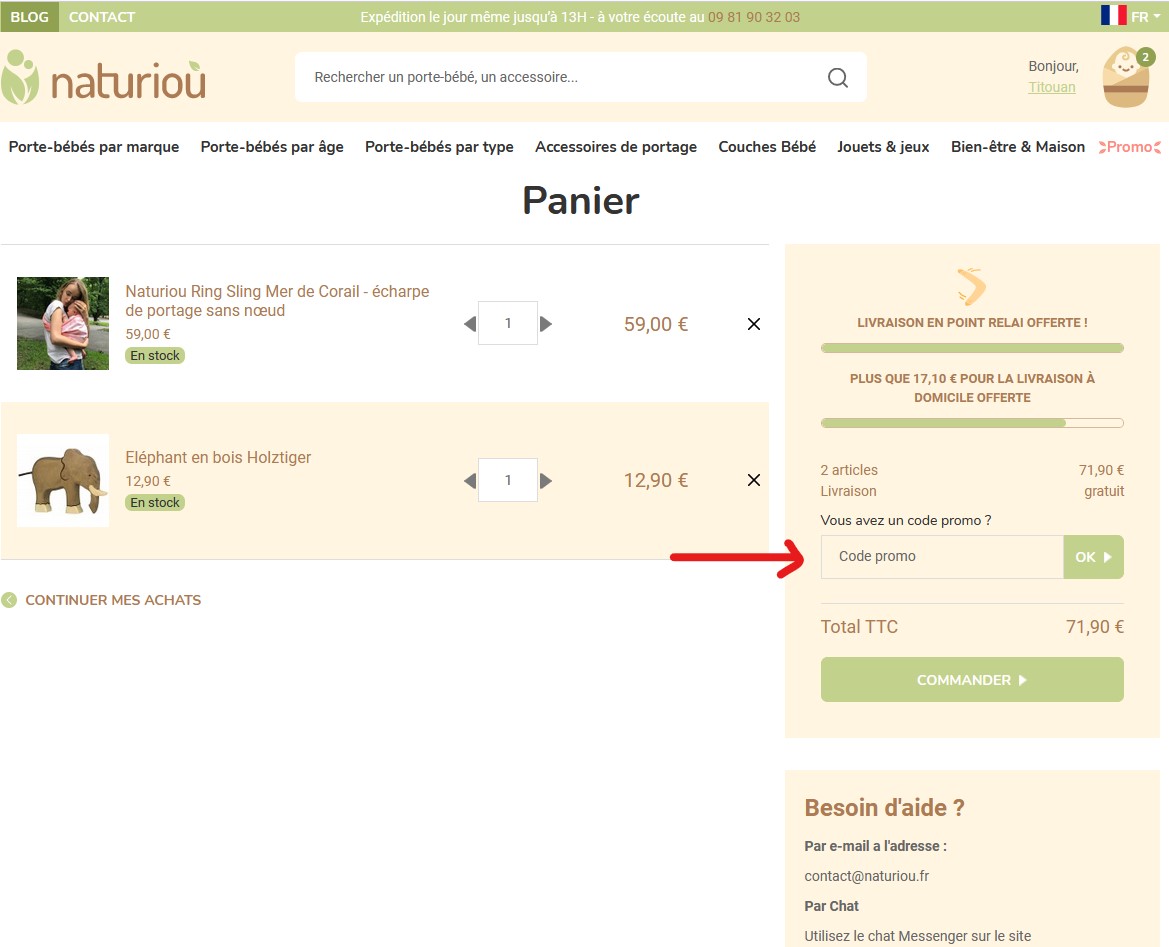Decrease Eléphant en bois quantity

point(470,481)
